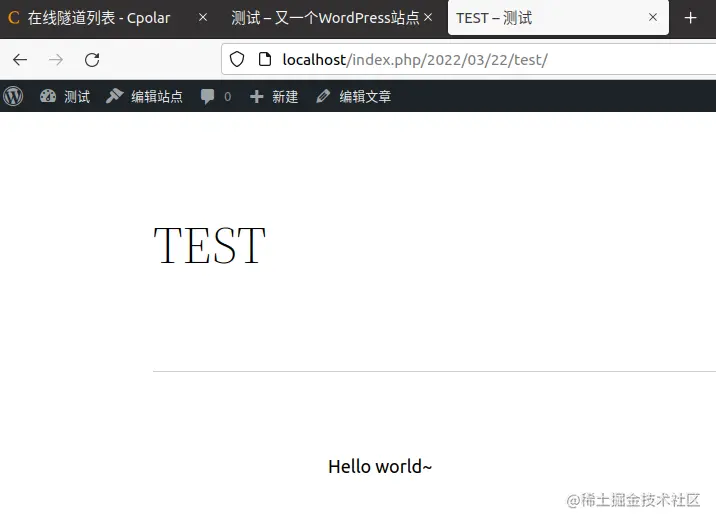This screenshot has width=716, height=524.
Task: Open a new browser tab
Action: (x=690, y=18)
